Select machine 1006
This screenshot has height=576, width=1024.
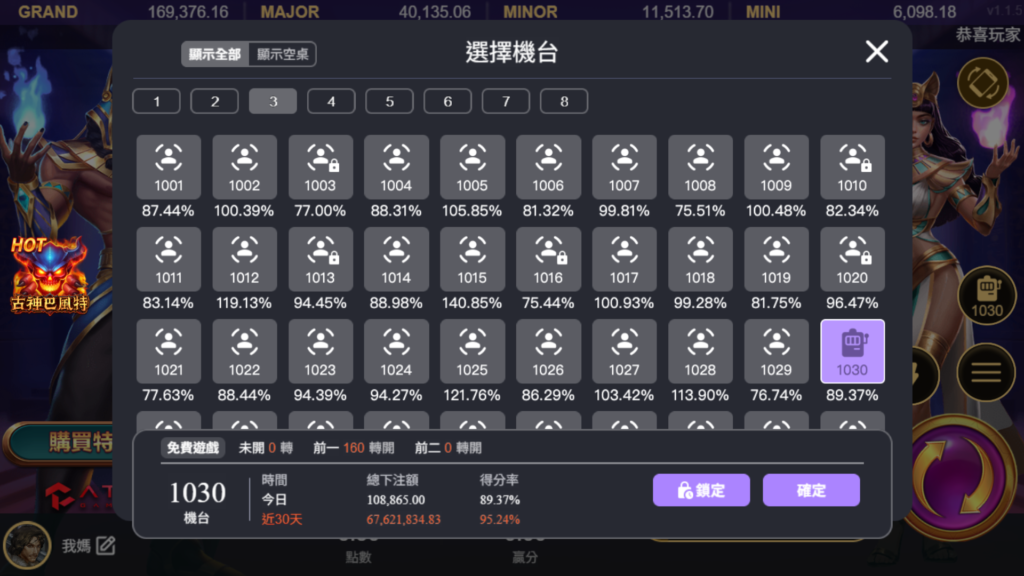tap(549, 167)
